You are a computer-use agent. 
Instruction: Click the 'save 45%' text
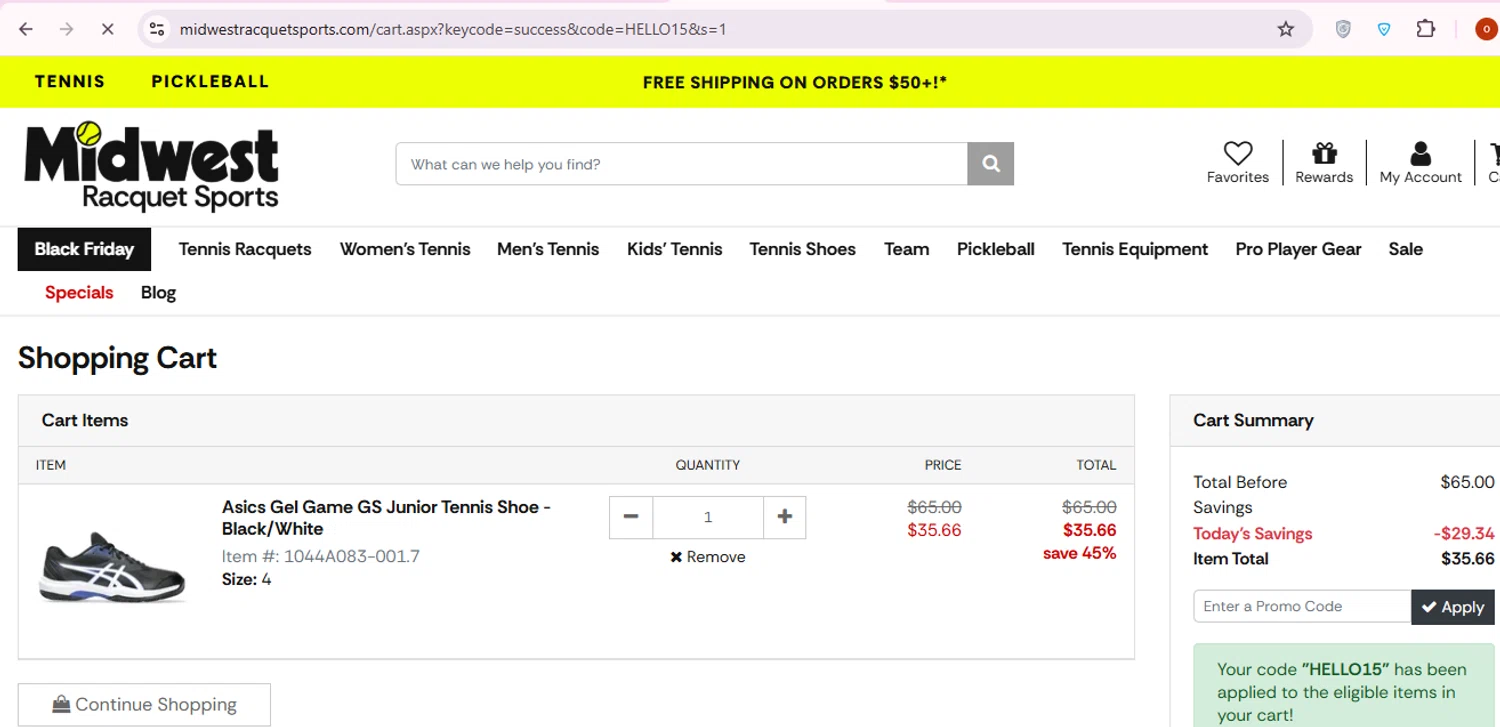(1079, 553)
